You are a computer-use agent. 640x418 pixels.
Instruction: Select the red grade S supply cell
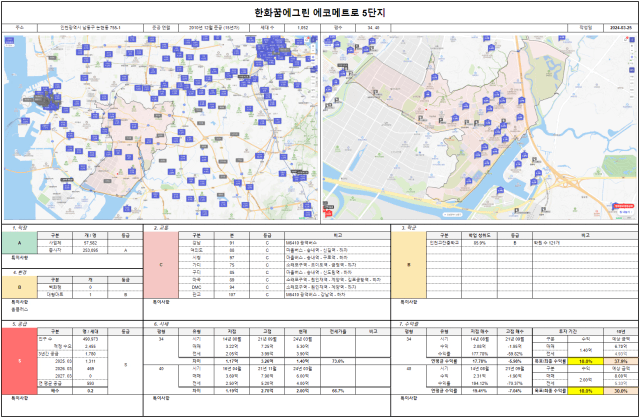20,361
